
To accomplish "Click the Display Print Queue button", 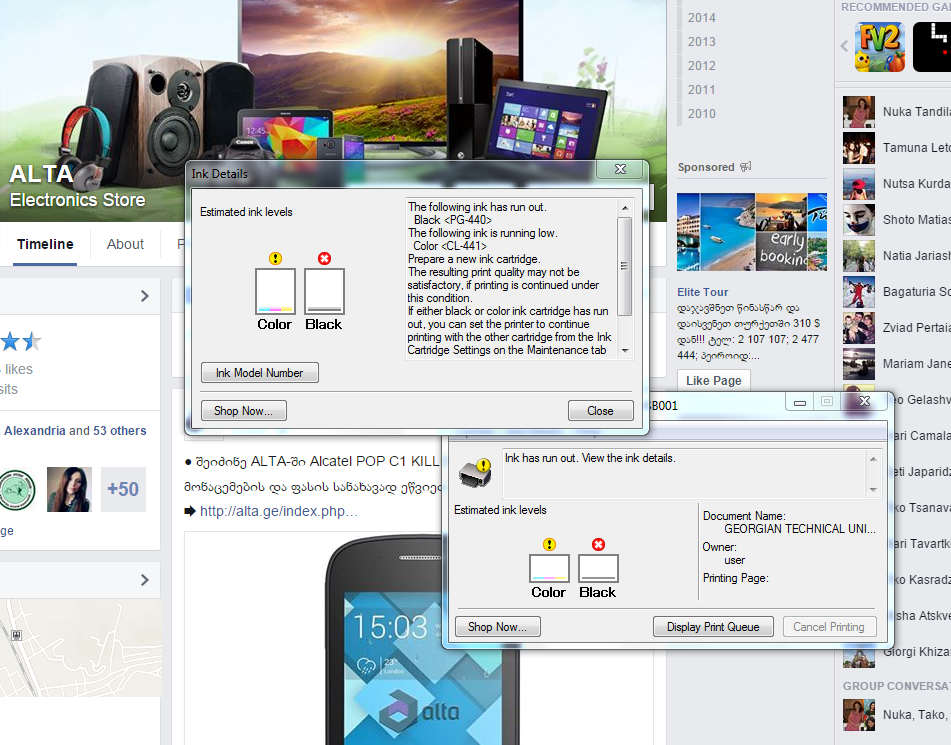I will click(713, 627).
